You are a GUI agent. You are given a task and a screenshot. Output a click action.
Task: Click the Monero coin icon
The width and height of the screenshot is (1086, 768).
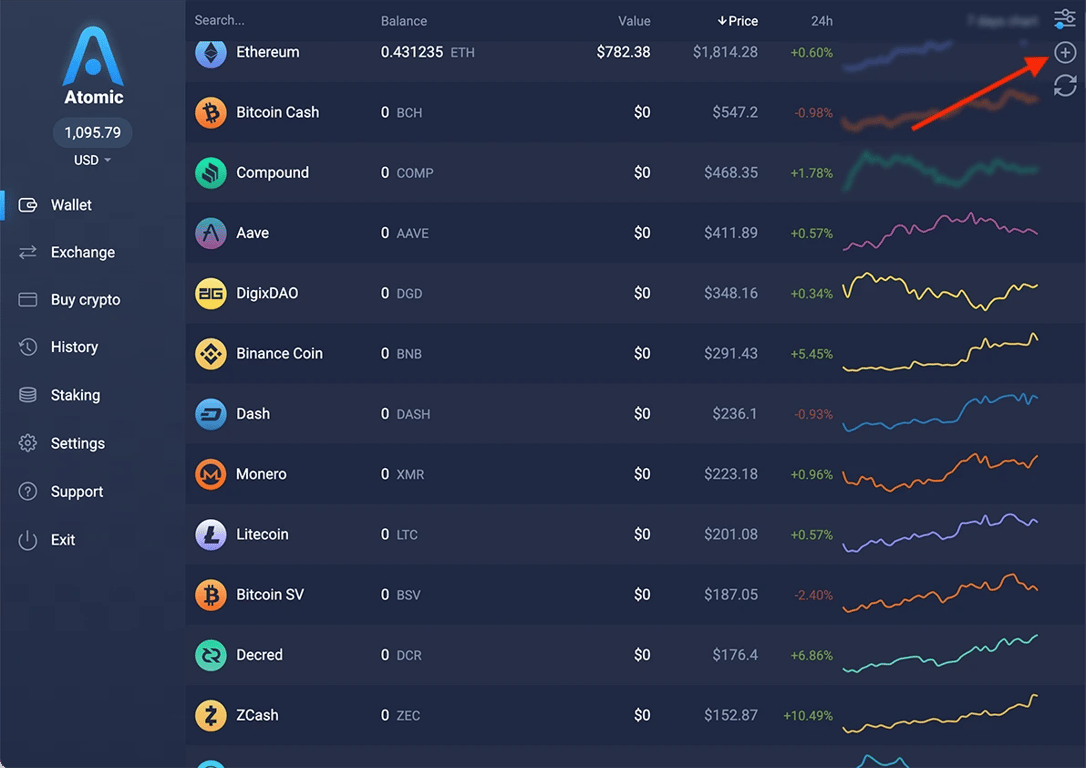pos(211,474)
